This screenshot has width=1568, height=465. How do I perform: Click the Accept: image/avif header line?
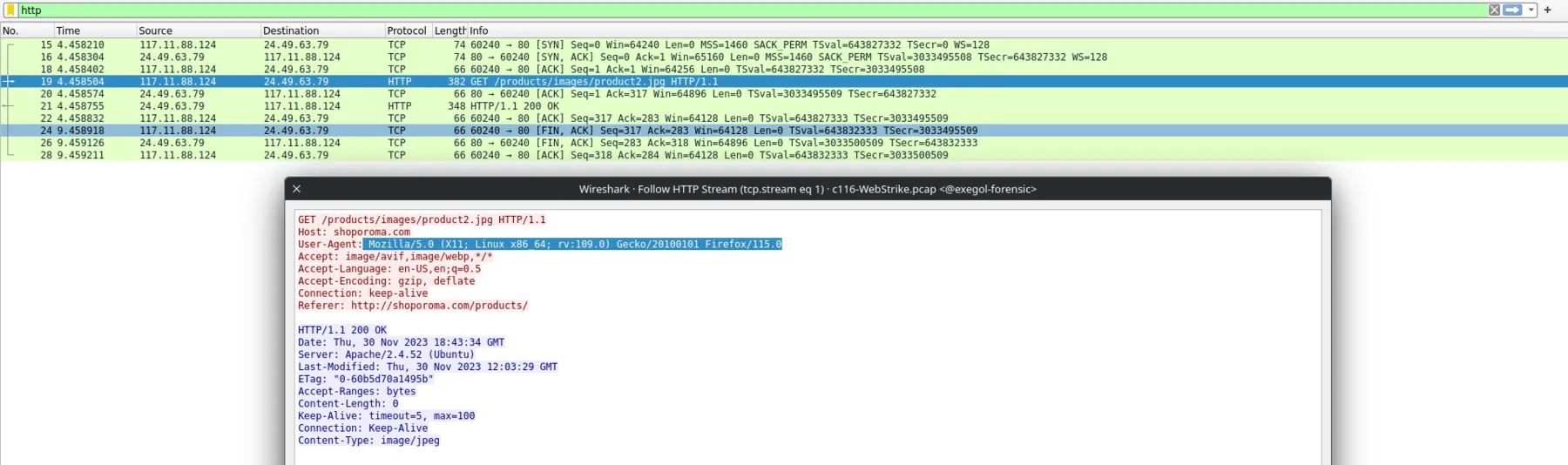click(x=395, y=256)
